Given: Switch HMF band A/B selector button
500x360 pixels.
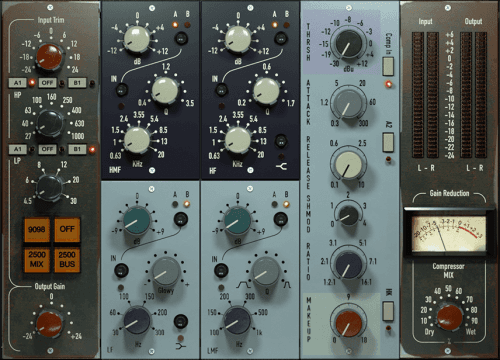Looking at the screenshot, I should (x=181, y=39).
